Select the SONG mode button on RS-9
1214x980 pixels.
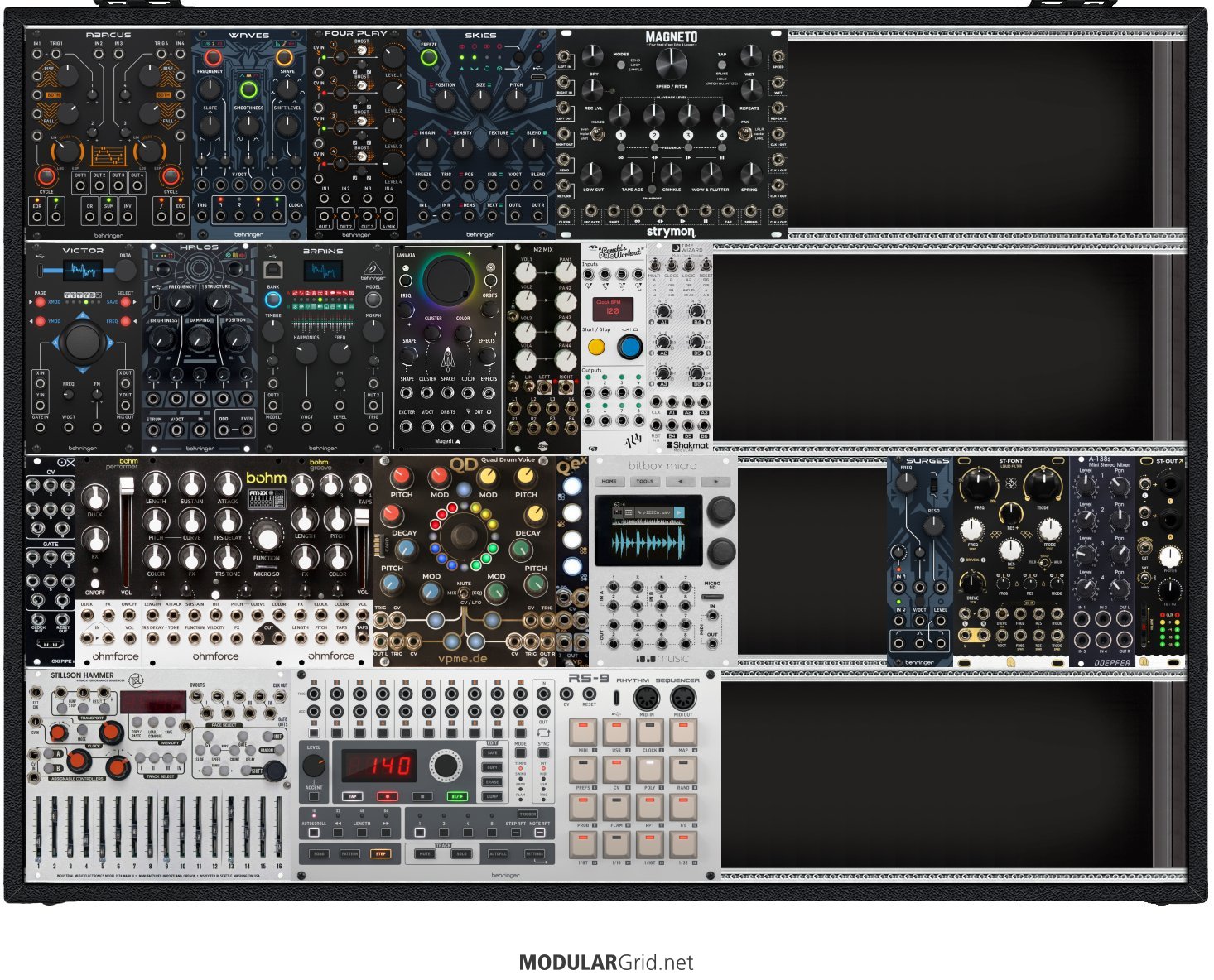(319, 853)
